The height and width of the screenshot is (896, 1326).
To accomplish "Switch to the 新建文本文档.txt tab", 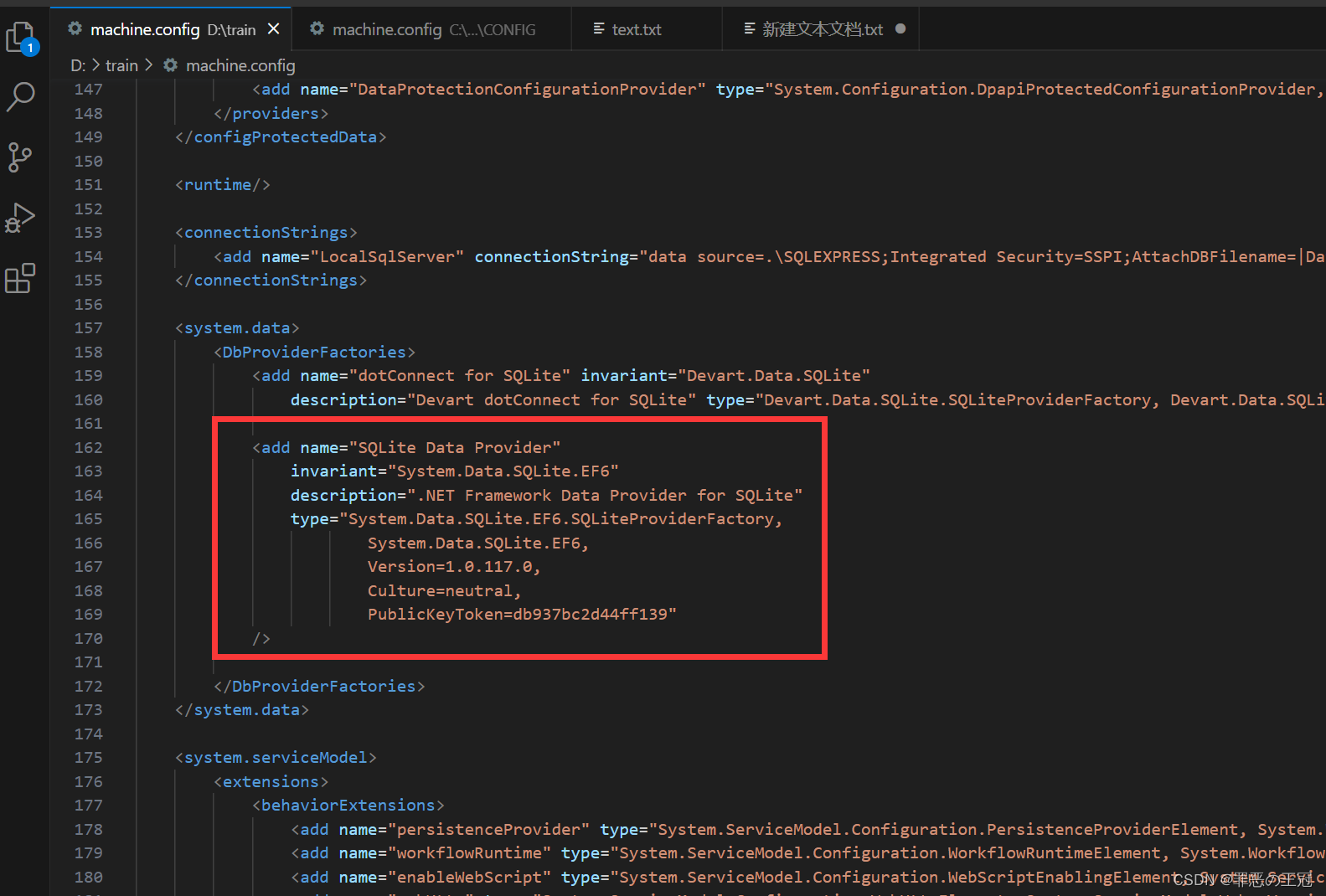I will (821, 29).
